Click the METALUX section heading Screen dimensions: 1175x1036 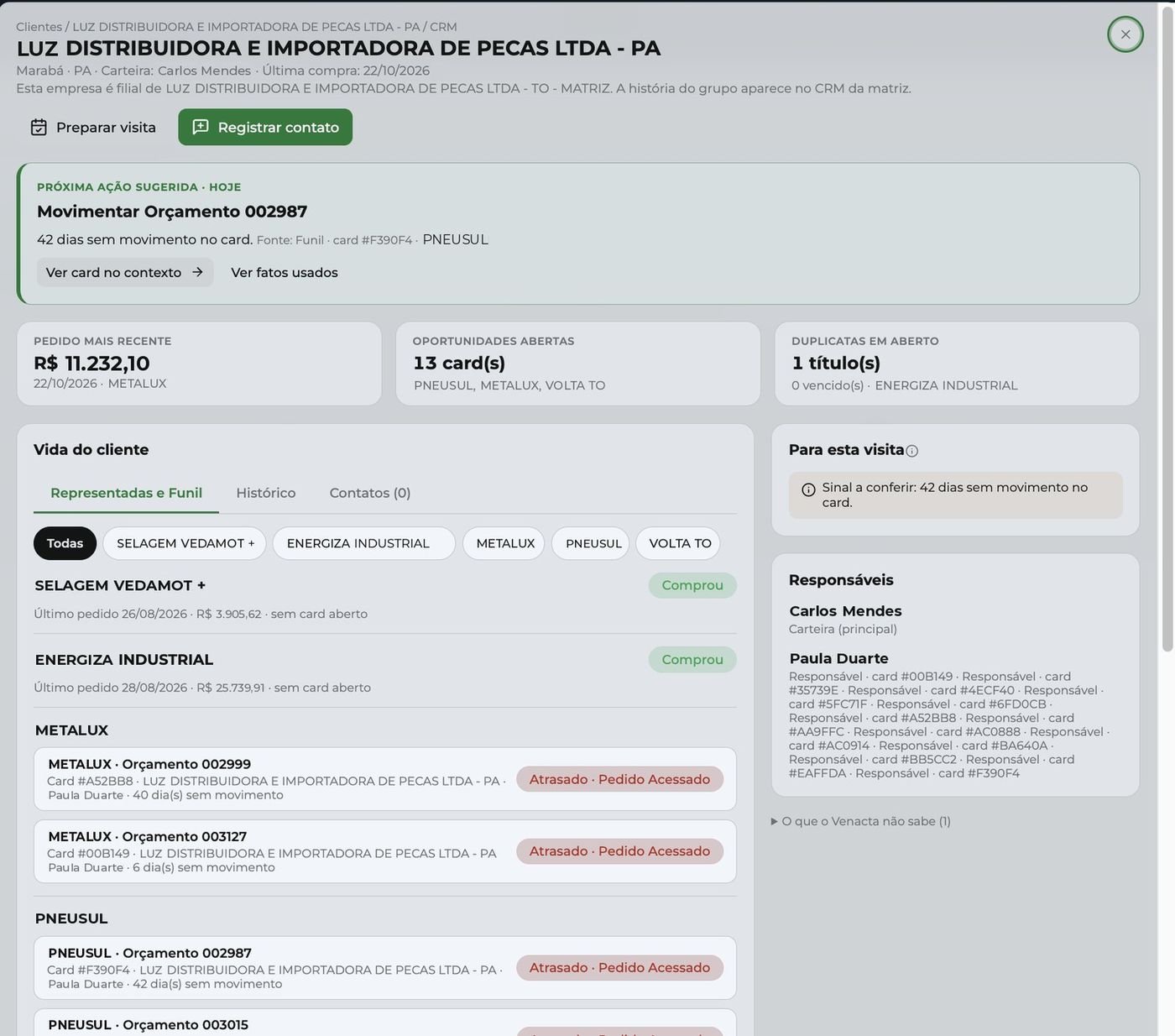click(x=71, y=730)
